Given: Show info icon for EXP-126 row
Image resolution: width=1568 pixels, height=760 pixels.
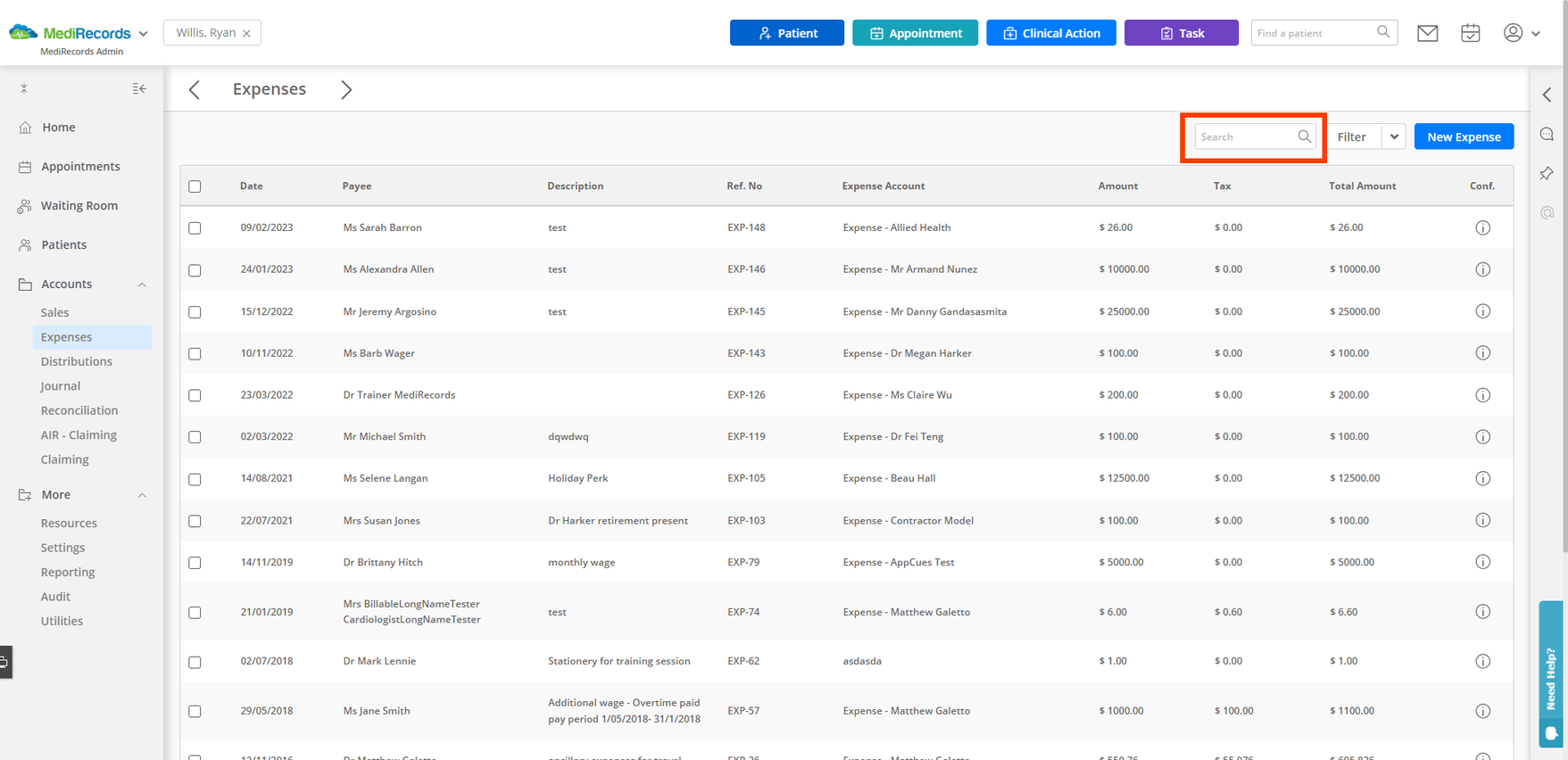Looking at the screenshot, I should (x=1482, y=395).
